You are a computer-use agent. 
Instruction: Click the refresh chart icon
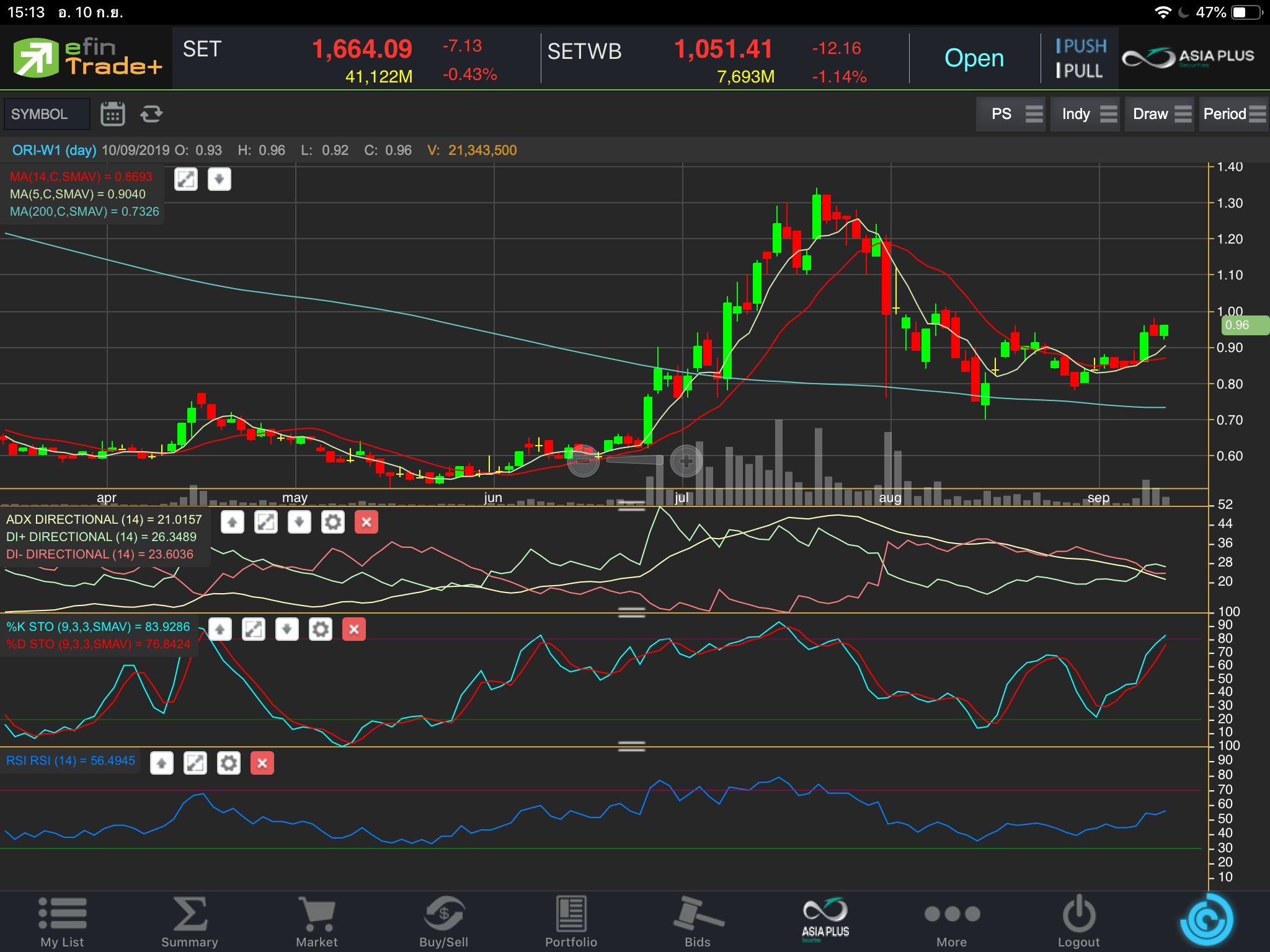coord(151,114)
